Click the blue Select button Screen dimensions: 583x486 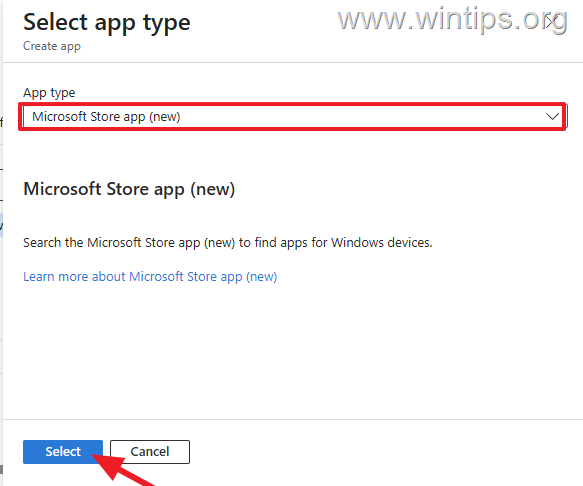[x=63, y=452]
